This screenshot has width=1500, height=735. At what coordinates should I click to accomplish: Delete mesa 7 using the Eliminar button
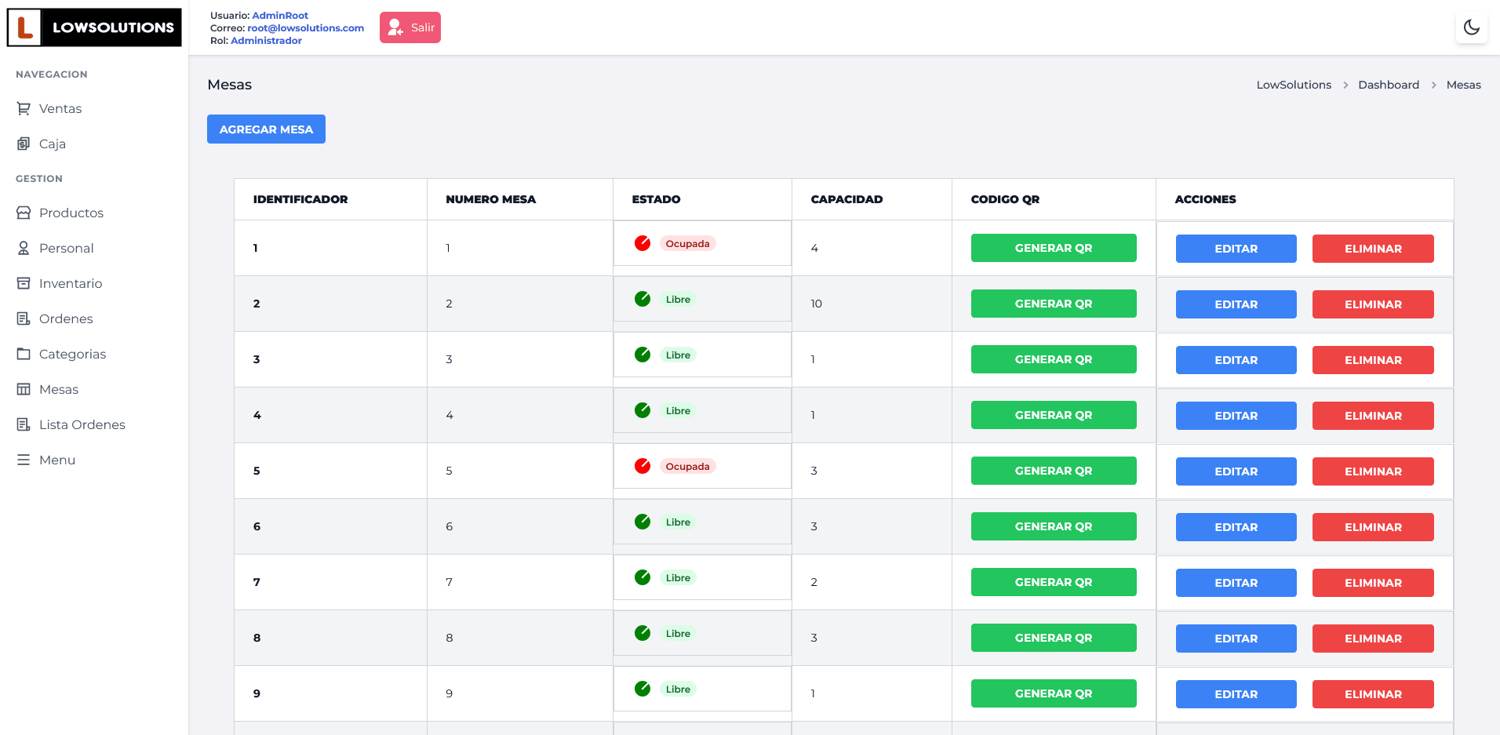click(1372, 583)
